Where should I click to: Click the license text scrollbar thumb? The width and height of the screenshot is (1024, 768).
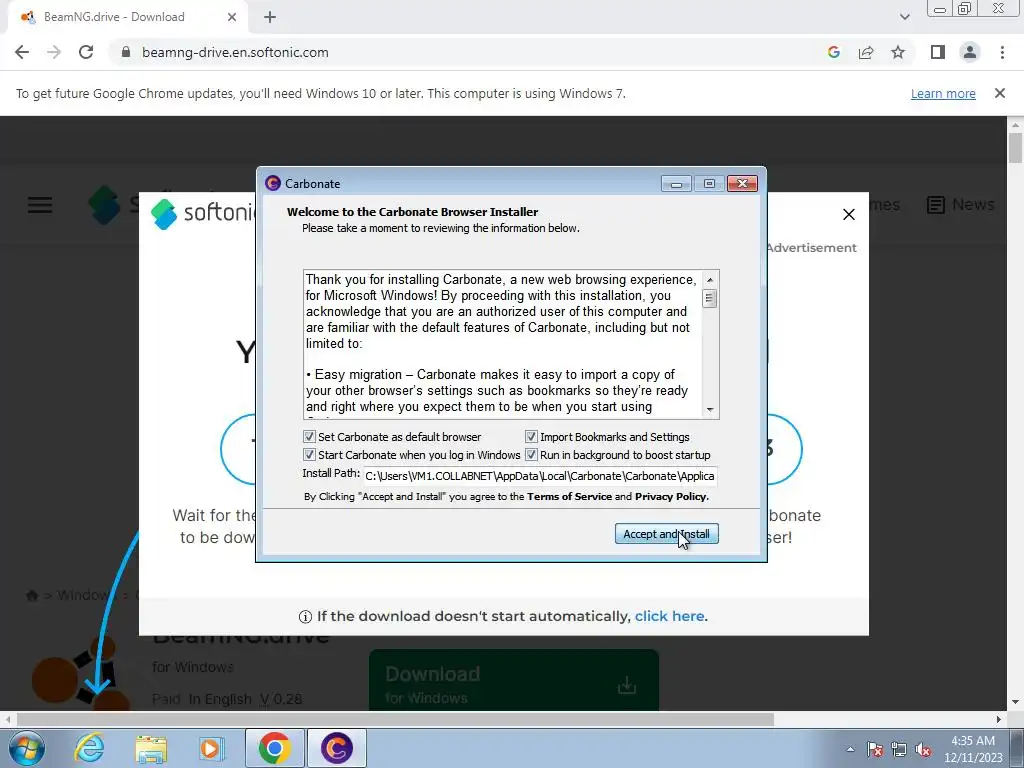click(x=710, y=298)
